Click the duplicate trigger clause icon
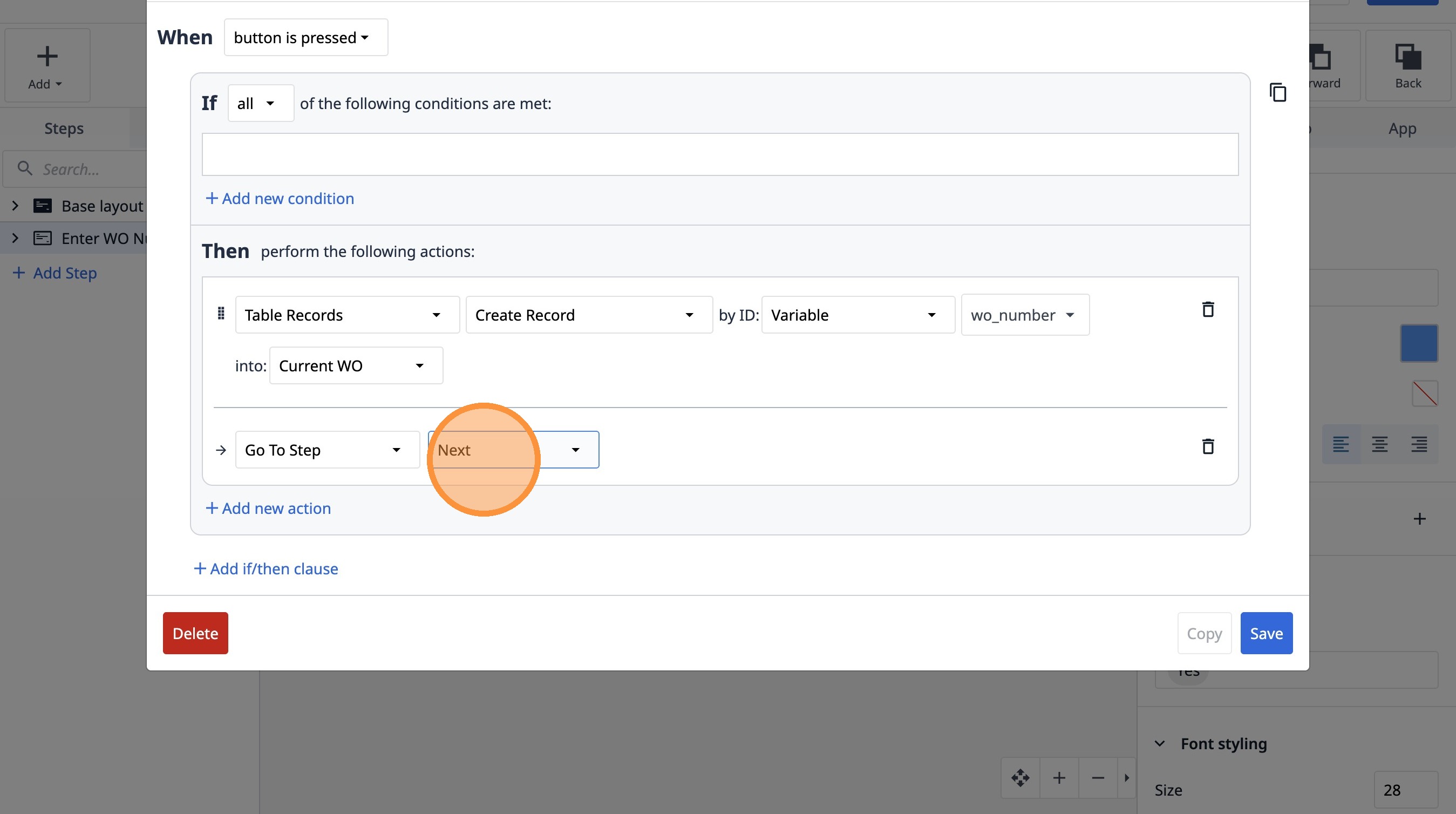 pyautogui.click(x=1277, y=92)
